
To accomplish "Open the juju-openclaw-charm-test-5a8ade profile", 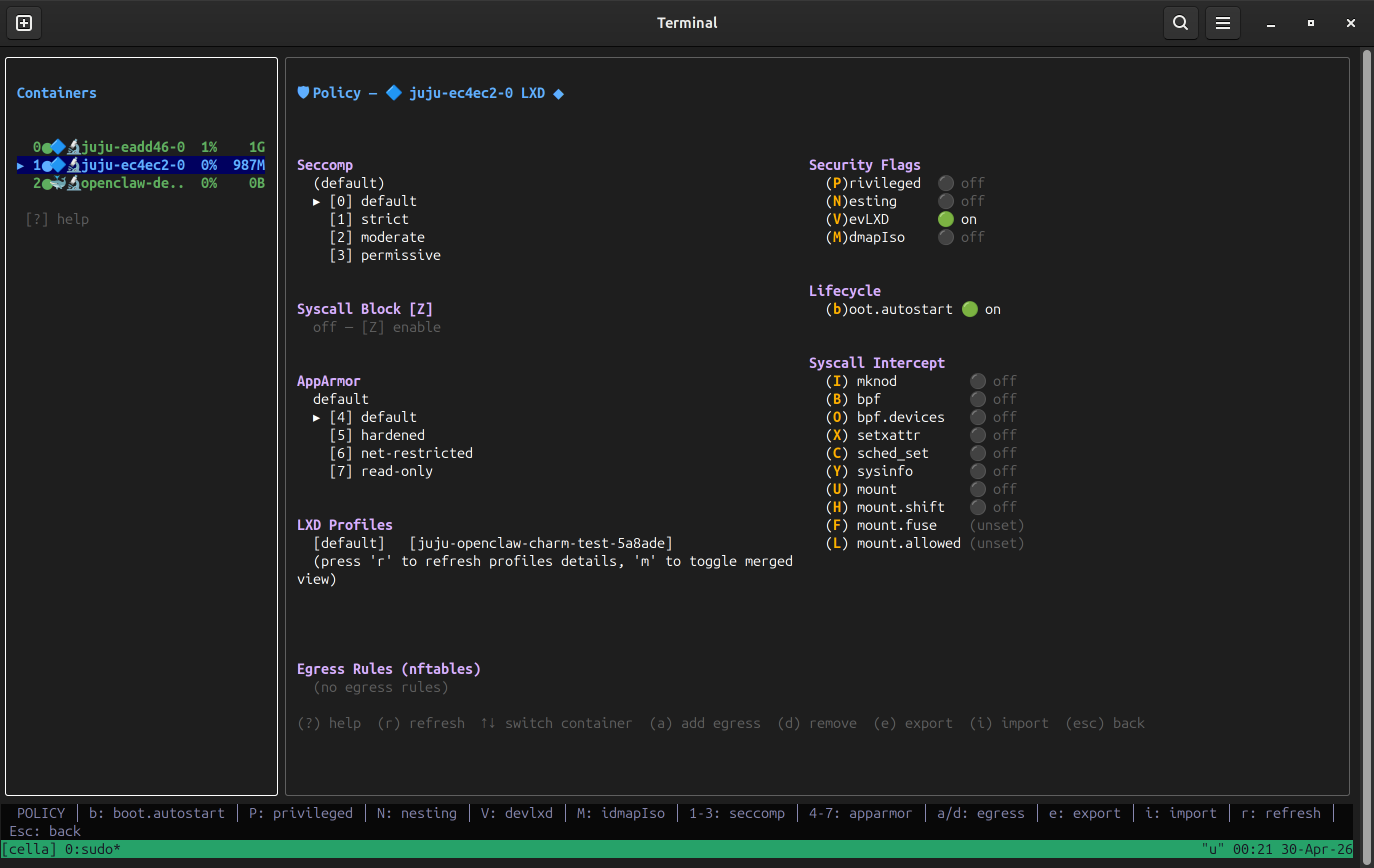I will click(541, 543).
